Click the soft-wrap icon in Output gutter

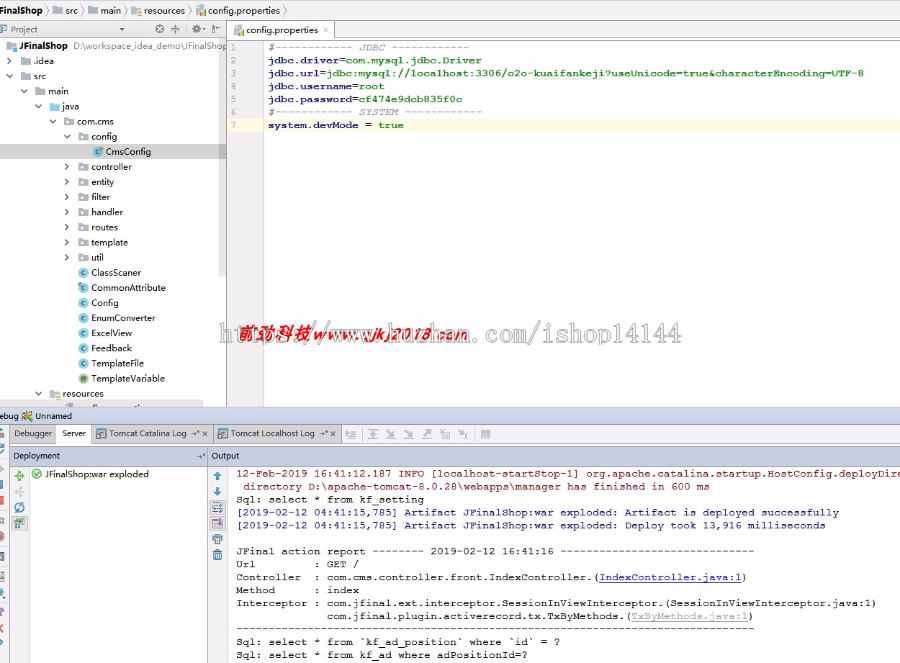click(218, 507)
